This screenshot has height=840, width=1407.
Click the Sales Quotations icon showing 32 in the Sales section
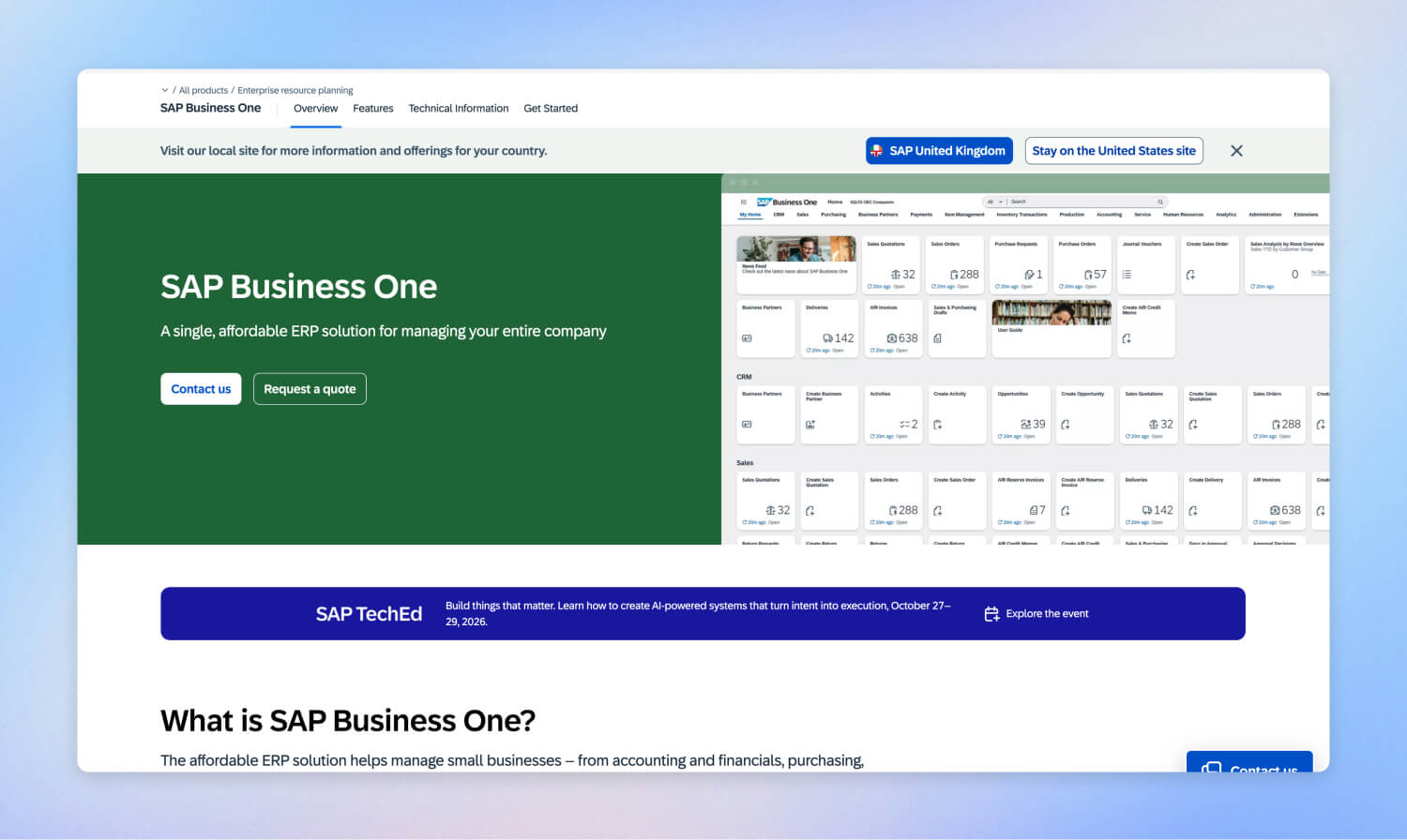[771, 511]
